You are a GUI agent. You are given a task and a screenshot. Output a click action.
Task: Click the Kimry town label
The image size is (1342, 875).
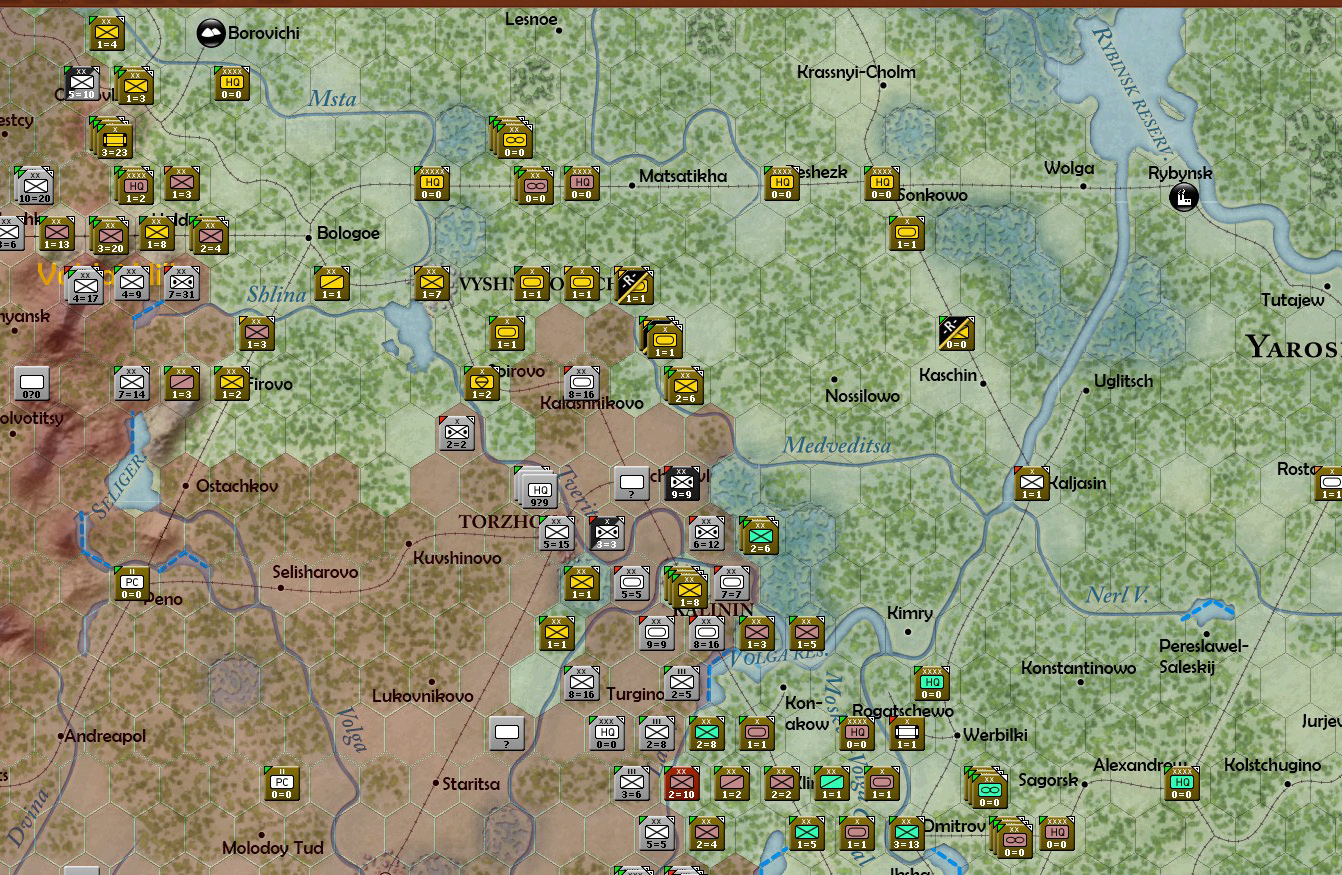(x=910, y=614)
